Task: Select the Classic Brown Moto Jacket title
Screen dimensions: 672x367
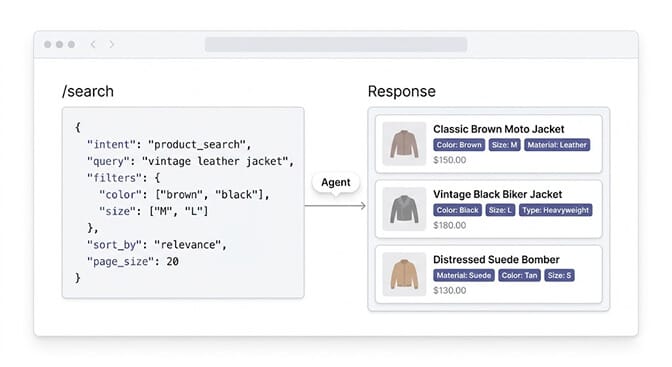Action: point(498,129)
